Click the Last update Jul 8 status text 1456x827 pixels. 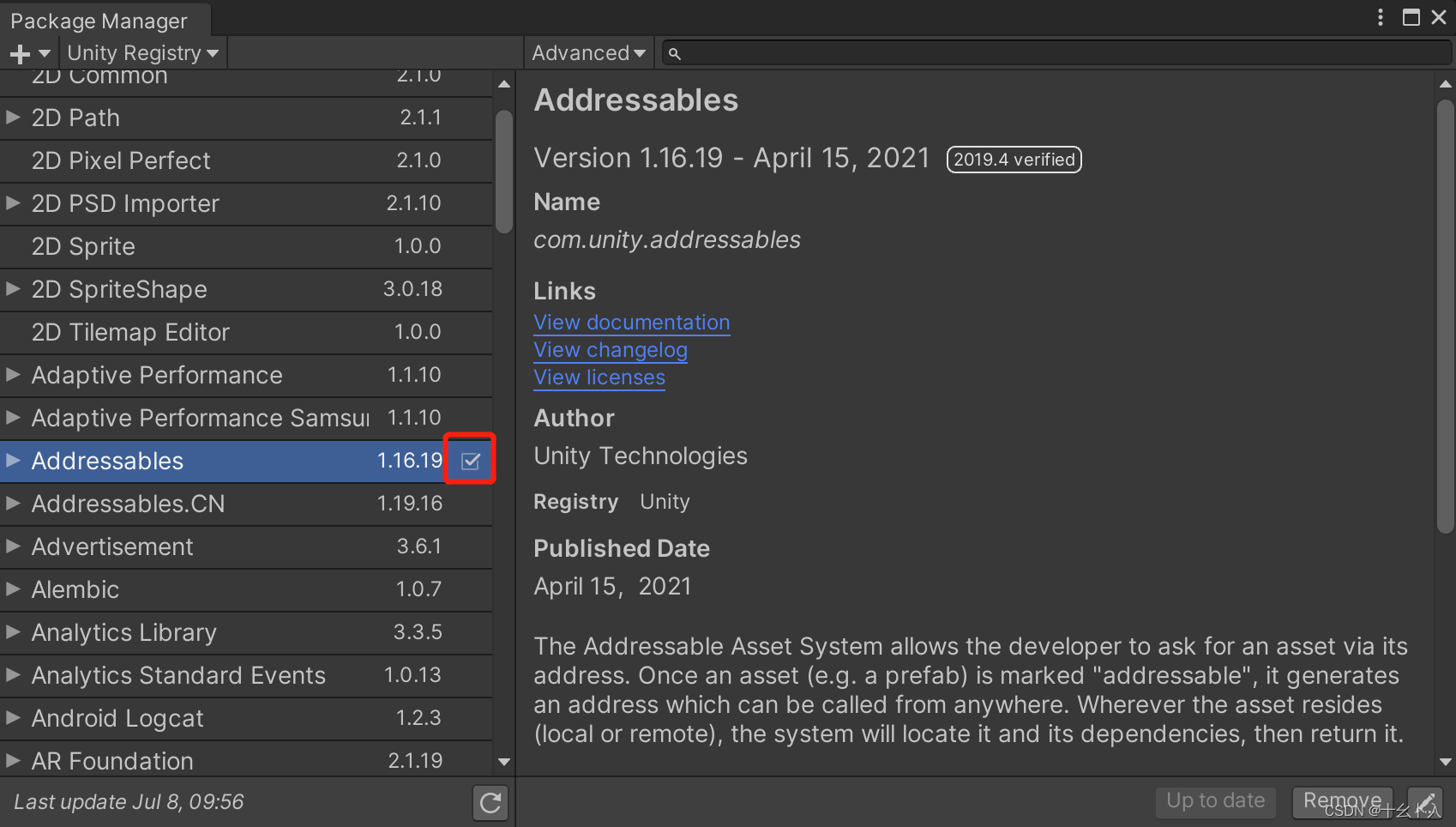(129, 802)
